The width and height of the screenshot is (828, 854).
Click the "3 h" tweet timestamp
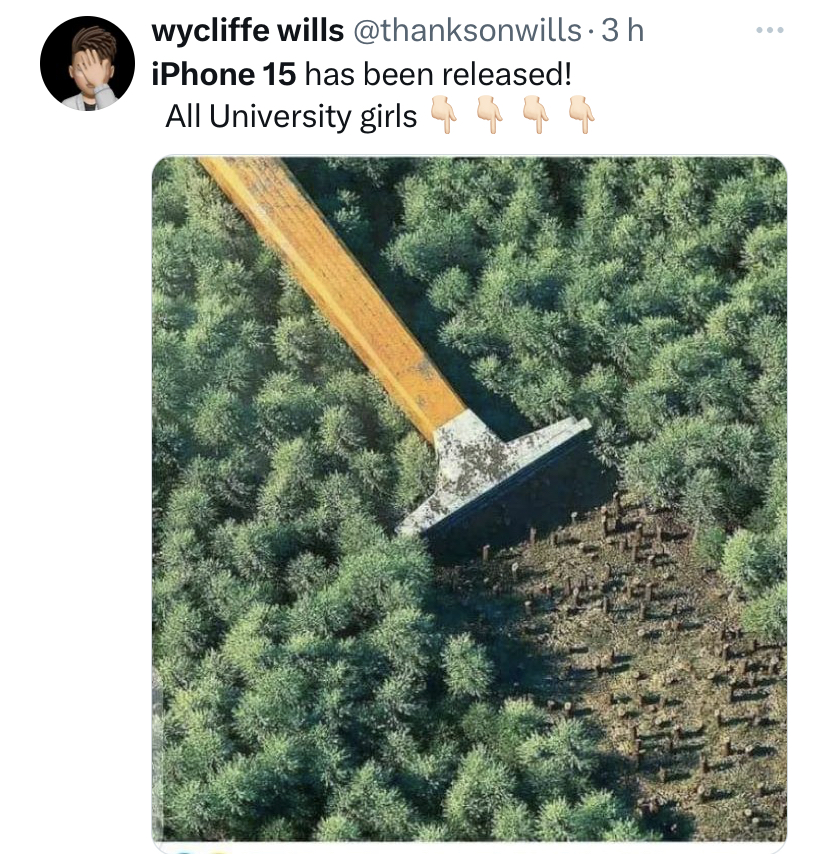pos(622,31)
